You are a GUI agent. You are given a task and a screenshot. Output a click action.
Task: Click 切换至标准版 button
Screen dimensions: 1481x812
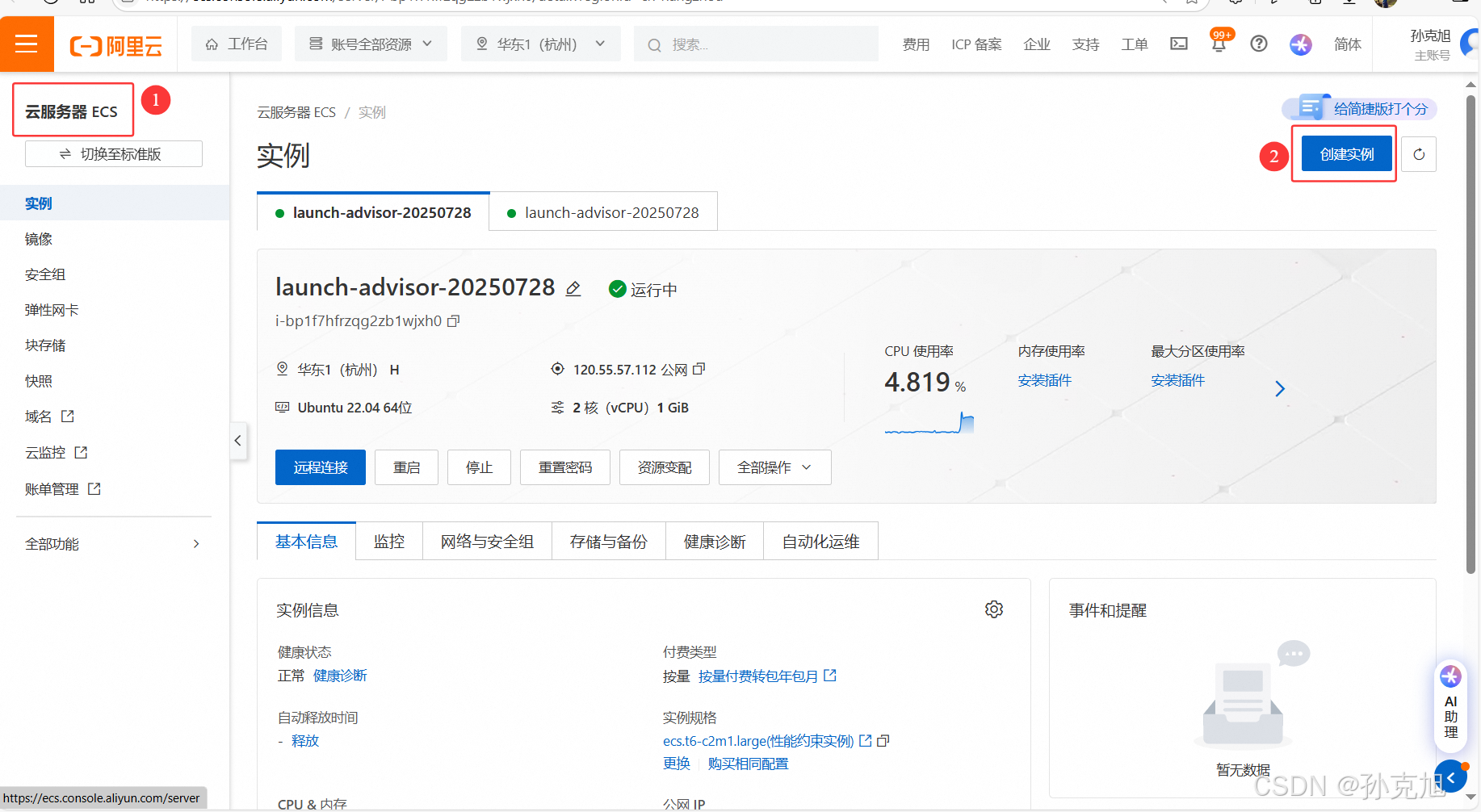114,154
